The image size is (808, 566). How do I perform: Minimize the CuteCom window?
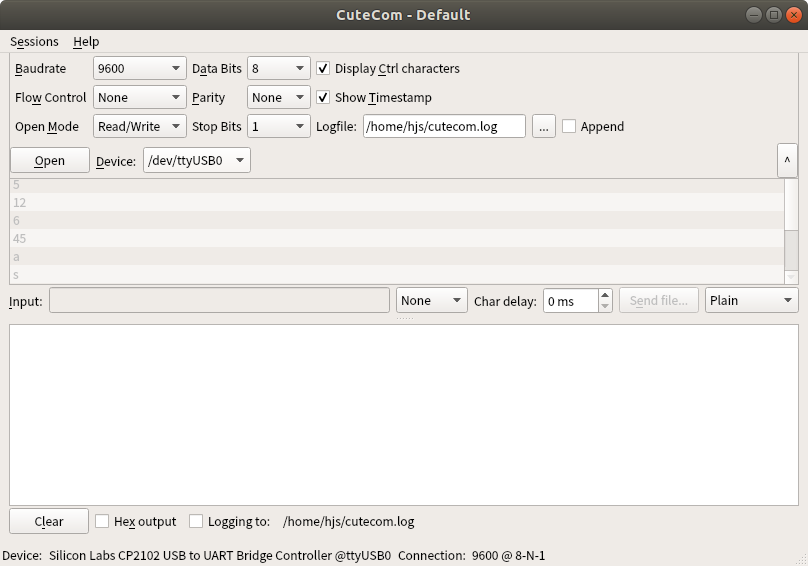[x=753, y=14]
